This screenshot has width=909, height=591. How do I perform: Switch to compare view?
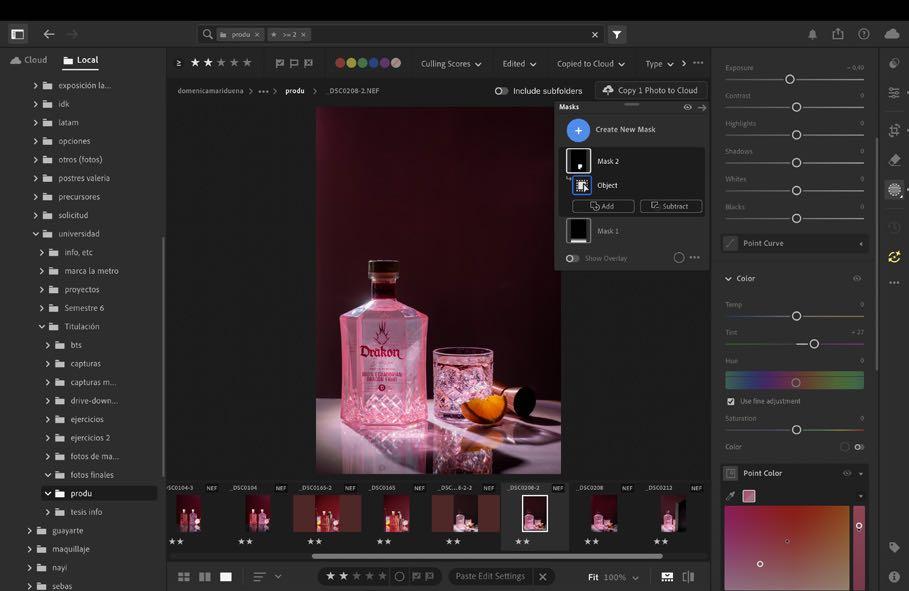(x=205, y=577)
